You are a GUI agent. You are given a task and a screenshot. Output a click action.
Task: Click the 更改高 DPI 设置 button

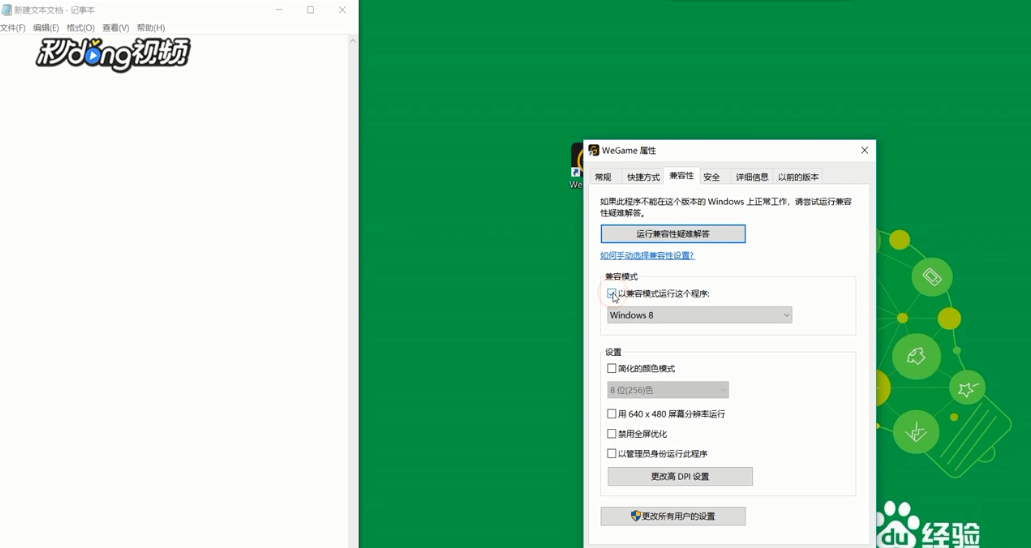point(680,476)
